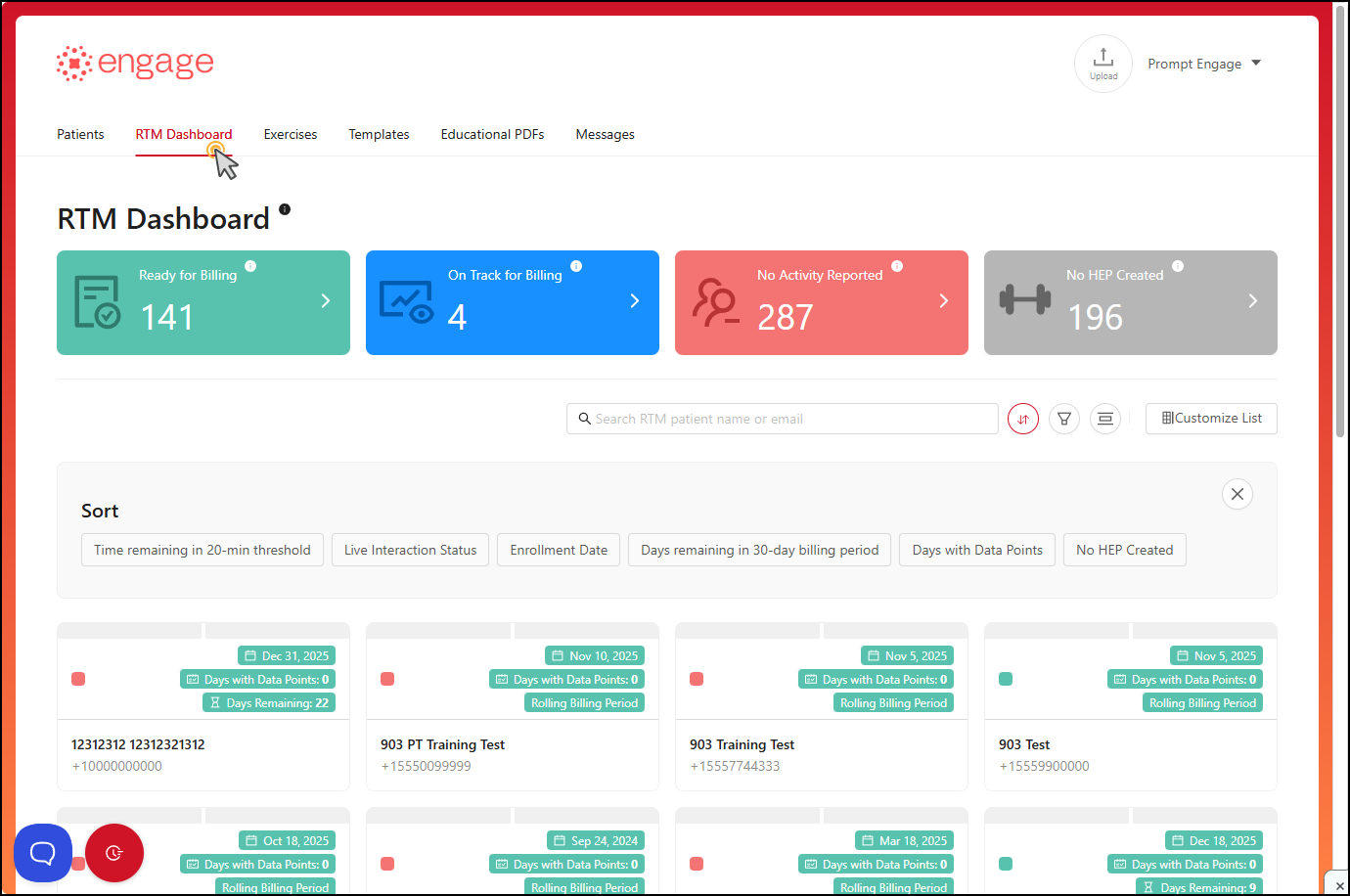Sort by Time remaining in 20-min threshold
Viewport: 1350px width, 896px height.
tap(202, 550)
